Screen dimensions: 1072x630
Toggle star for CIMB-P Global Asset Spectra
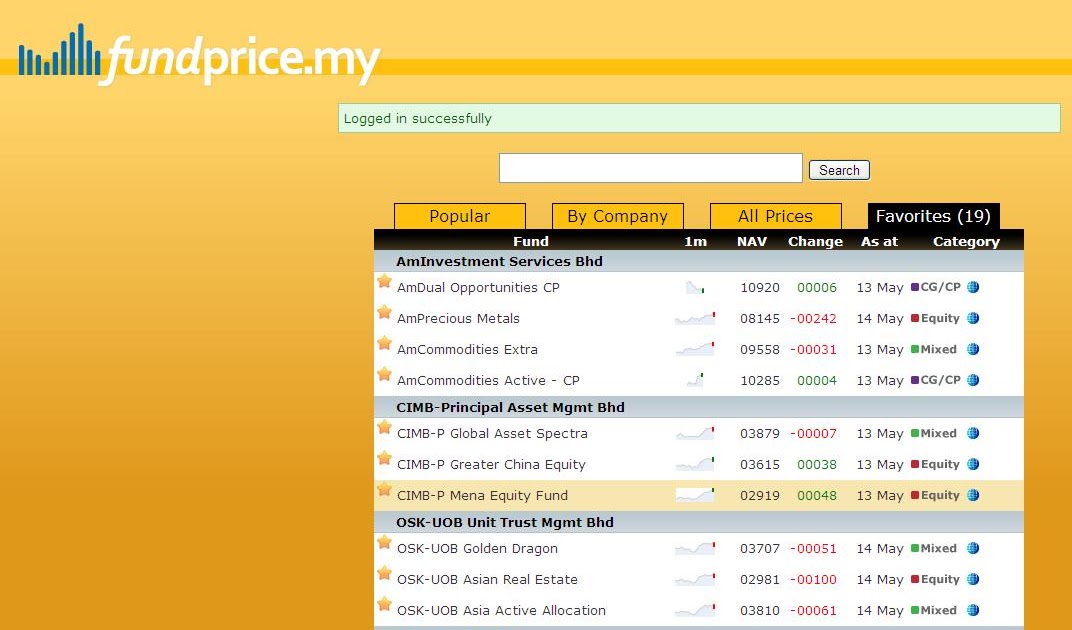(x=384, y=427)
